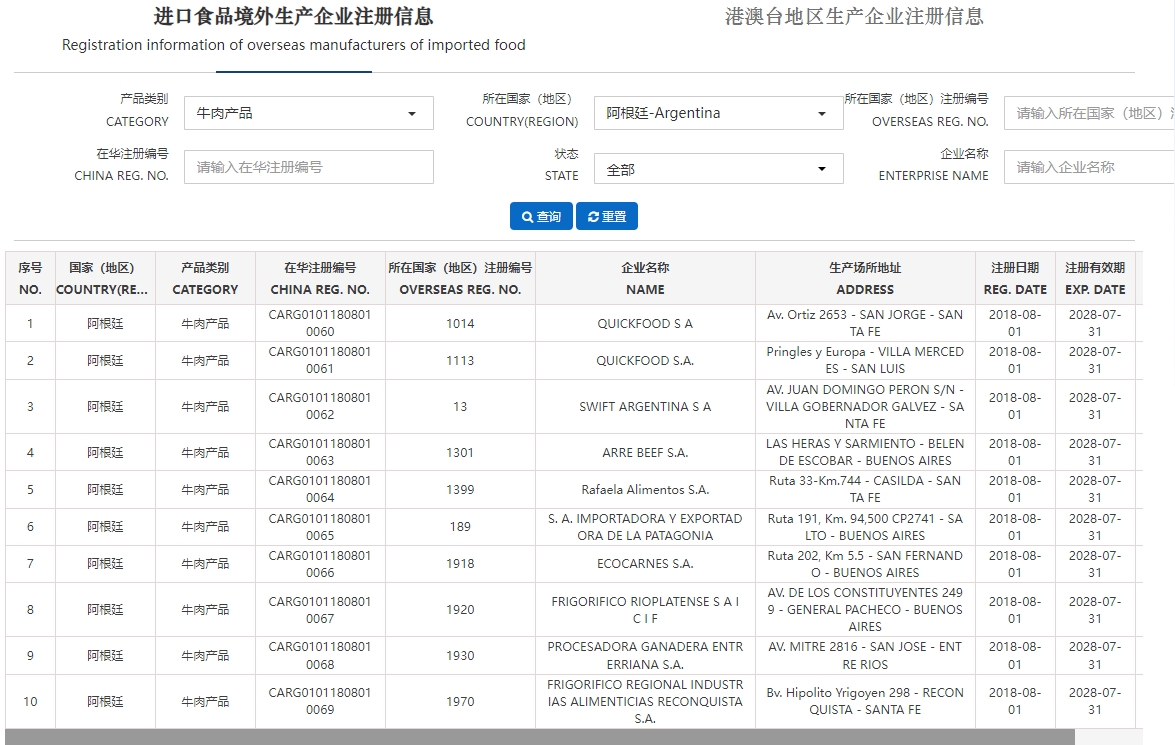Click the Rafaela Alimentos S.A. address cell
Image resolution: width=1175 pixels, height=745 pixels.
pyautogui.click(x=864, y=489)
